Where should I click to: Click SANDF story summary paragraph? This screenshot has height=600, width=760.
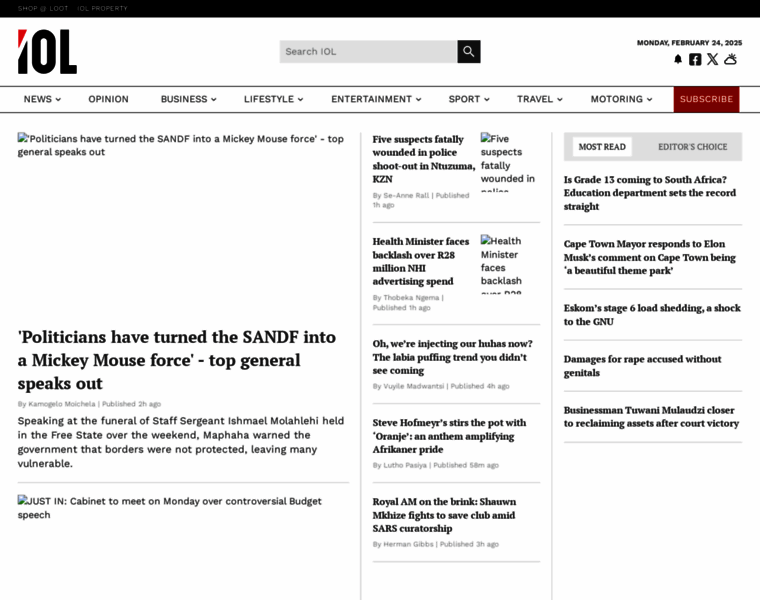181,442
